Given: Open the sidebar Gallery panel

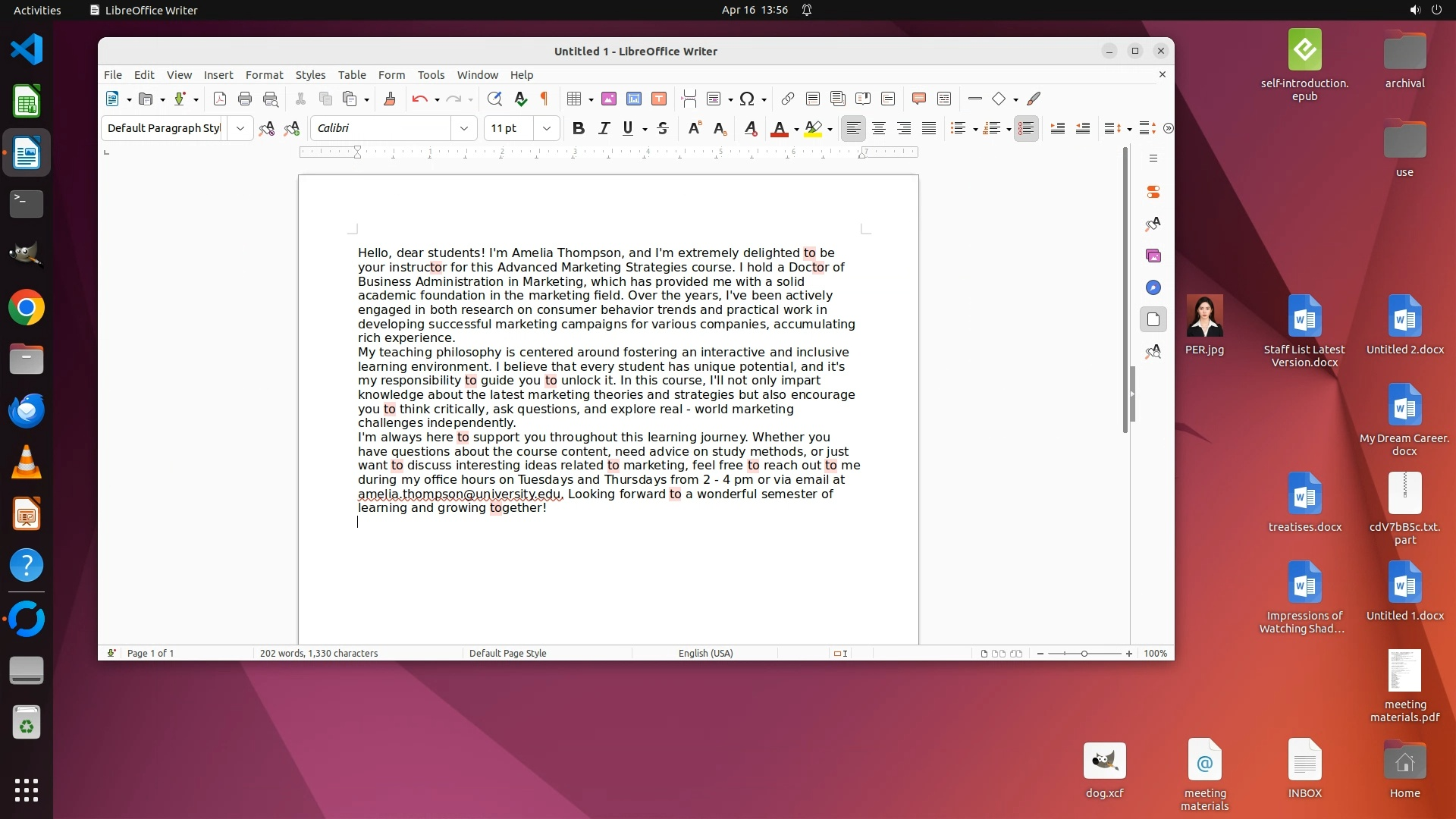Looking at the screenshot, I should point(1153,256).
